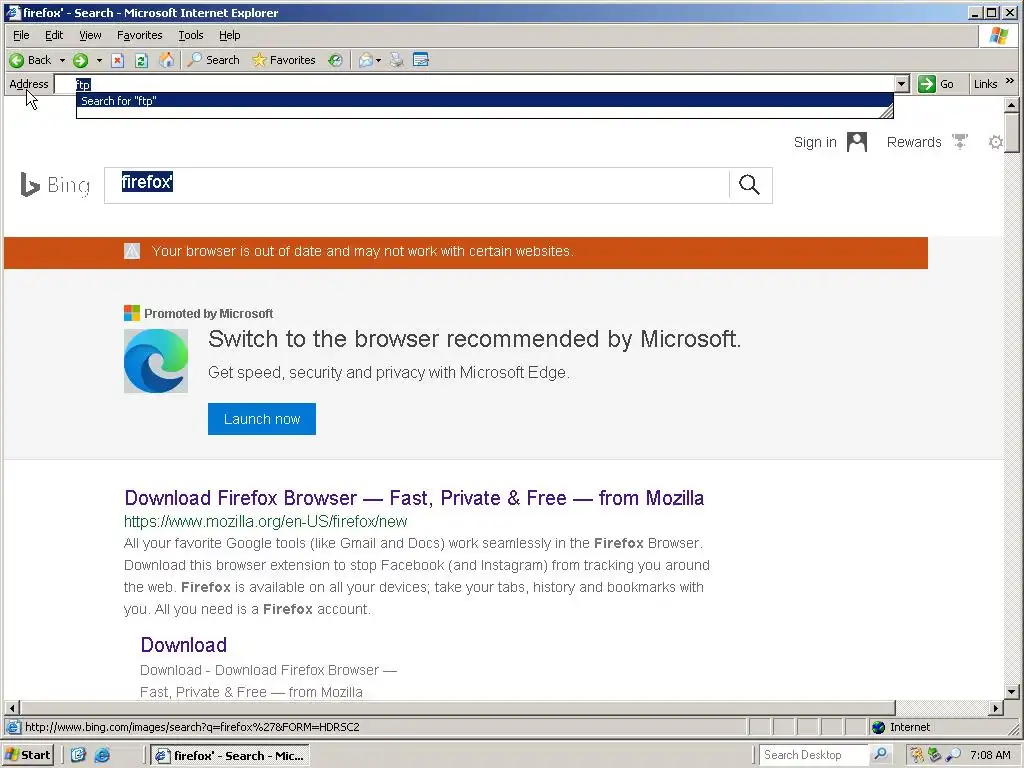
Task: Click the Bing logo
Action: pos(55,185)
